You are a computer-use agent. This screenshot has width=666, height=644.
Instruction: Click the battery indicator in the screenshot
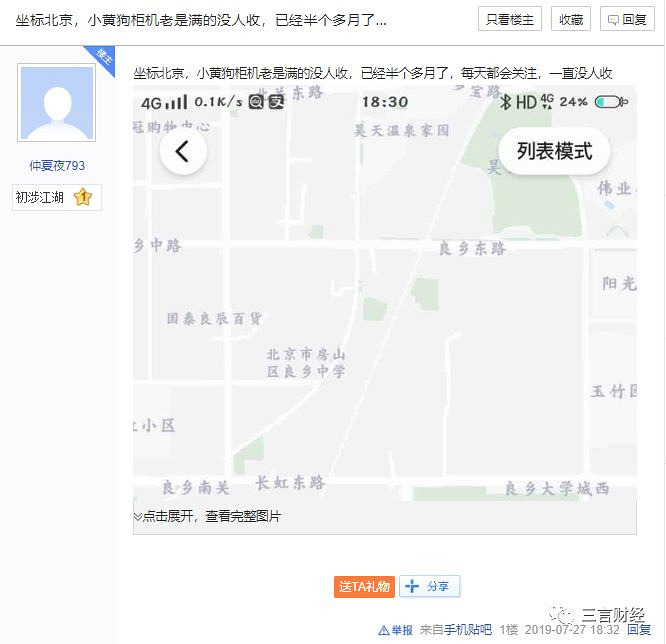611,102
